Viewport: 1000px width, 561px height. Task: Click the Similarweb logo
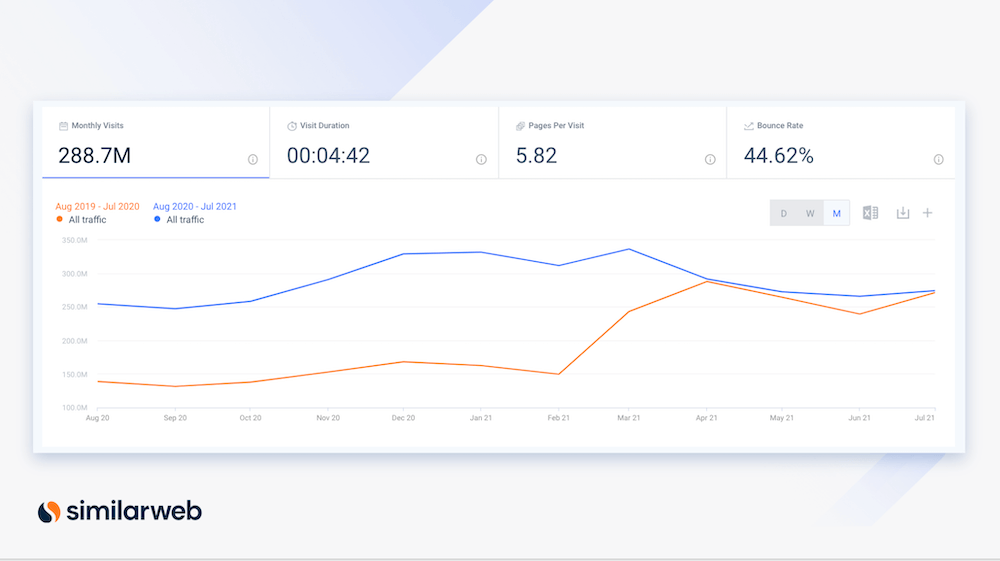119,511
